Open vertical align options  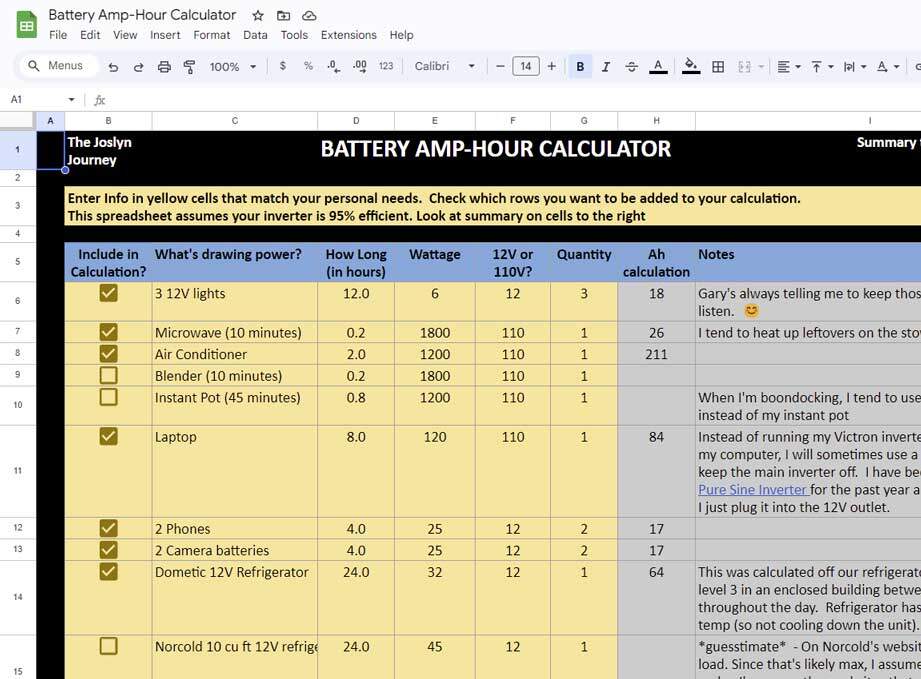click(x=822, y=67)
